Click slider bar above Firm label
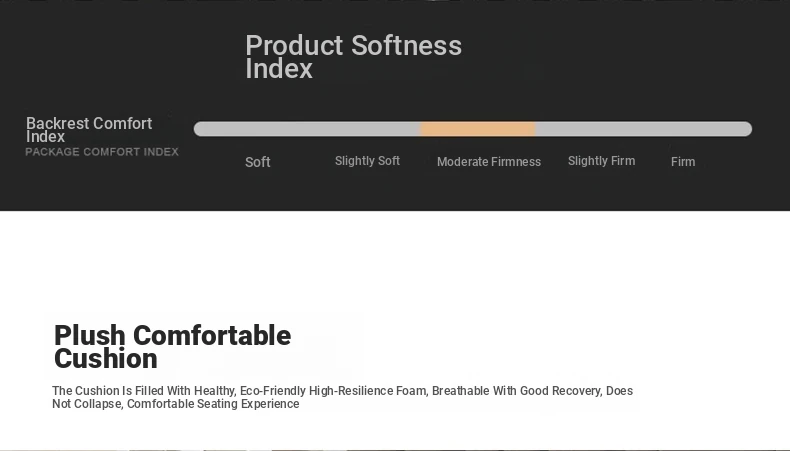The height and width of the screenshot is (451, 790). 683,129
